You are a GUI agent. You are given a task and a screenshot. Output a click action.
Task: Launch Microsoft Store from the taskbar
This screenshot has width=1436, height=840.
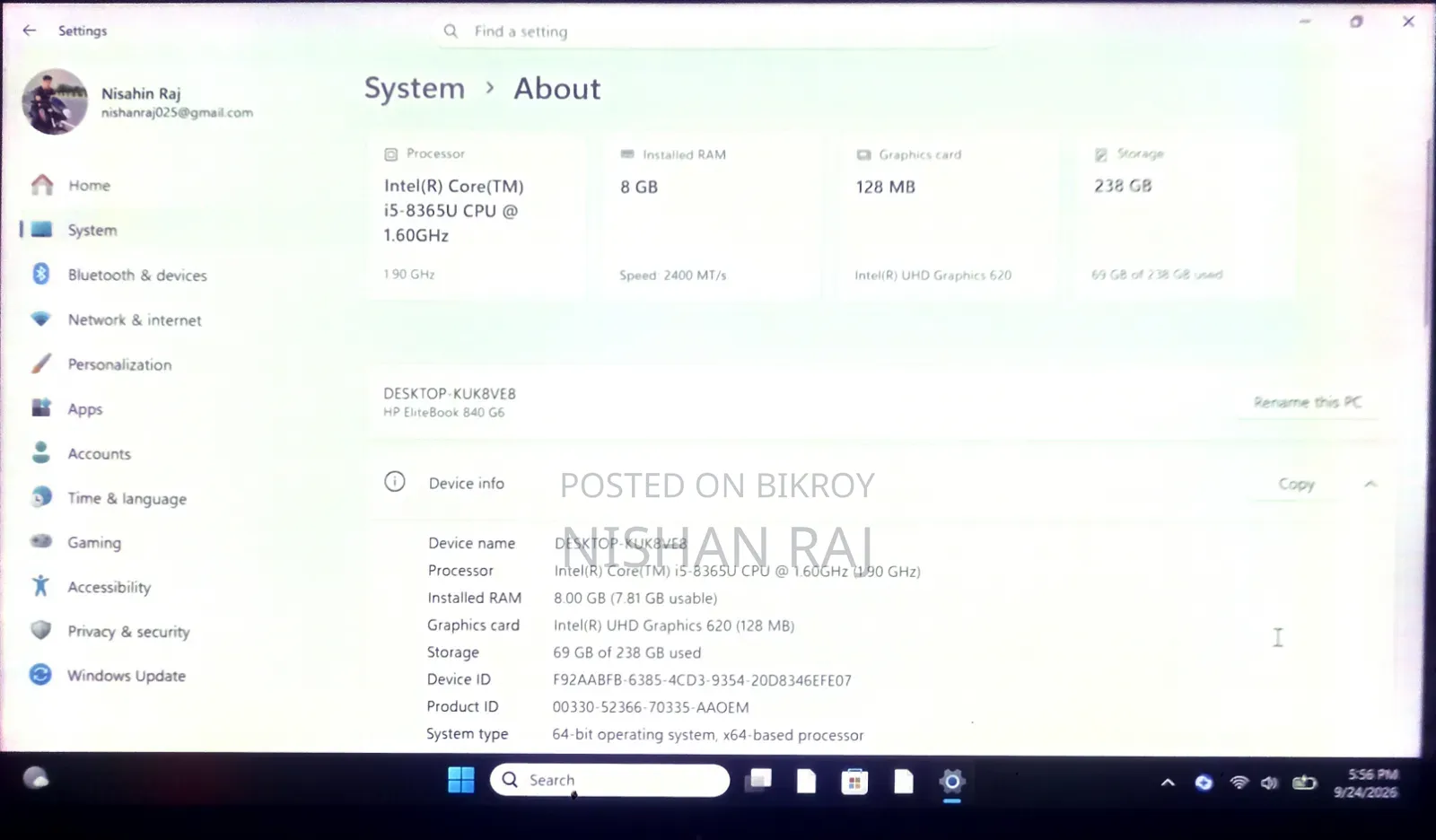[x=854, y=782]
